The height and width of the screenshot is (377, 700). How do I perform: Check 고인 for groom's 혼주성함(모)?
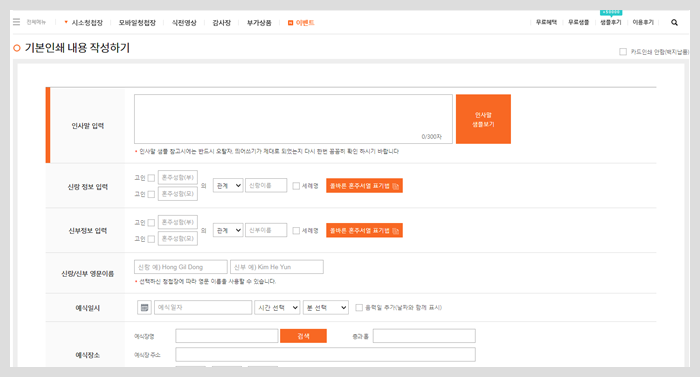(x=151, y=194)
